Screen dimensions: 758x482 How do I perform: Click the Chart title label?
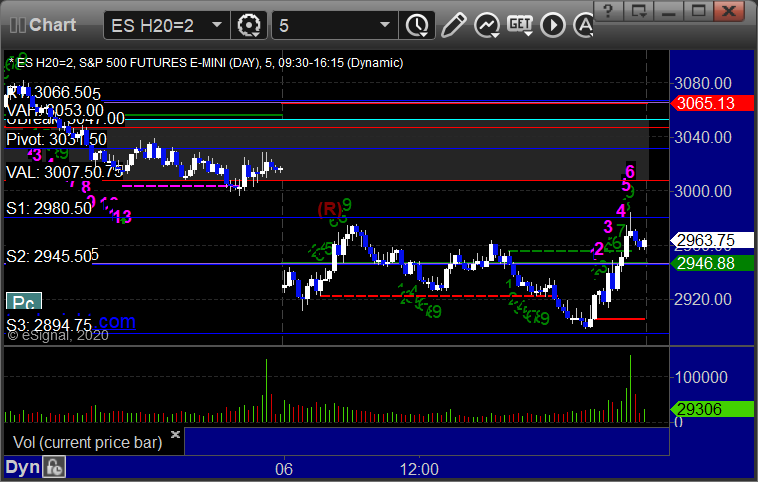click(x=53, y=25)
